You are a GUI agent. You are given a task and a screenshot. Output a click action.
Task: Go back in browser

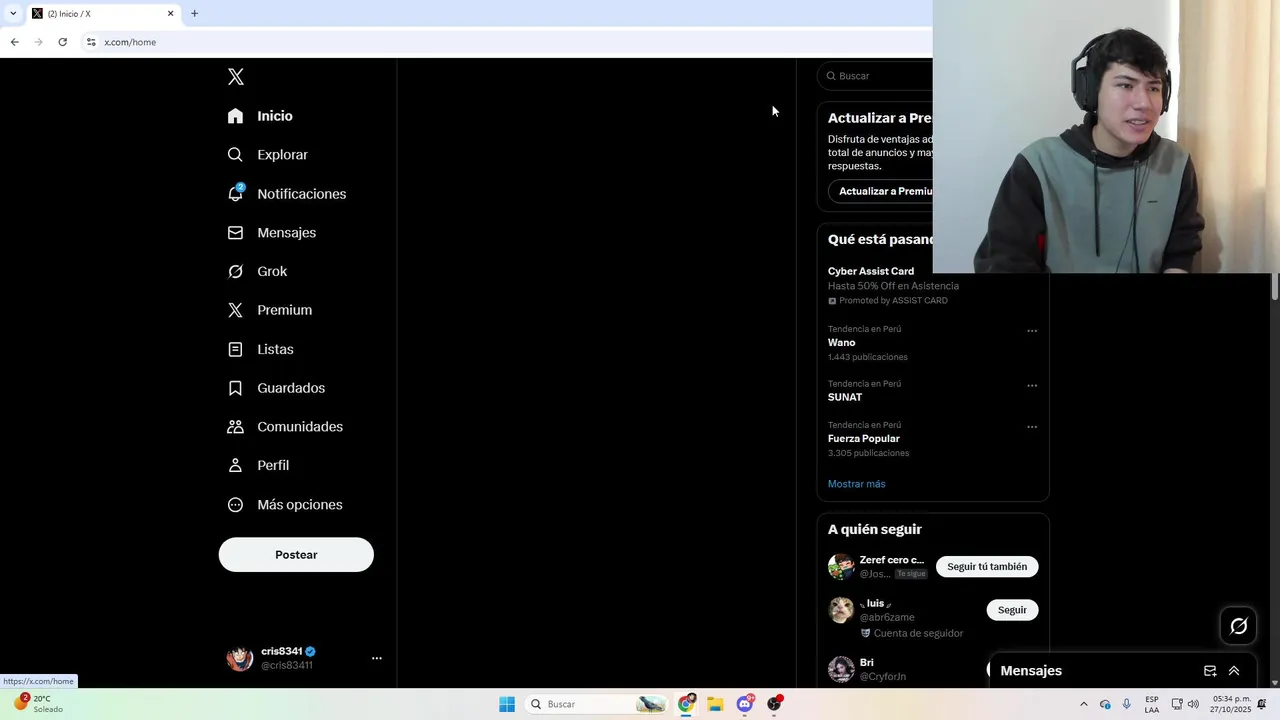(x=14, y=42)
